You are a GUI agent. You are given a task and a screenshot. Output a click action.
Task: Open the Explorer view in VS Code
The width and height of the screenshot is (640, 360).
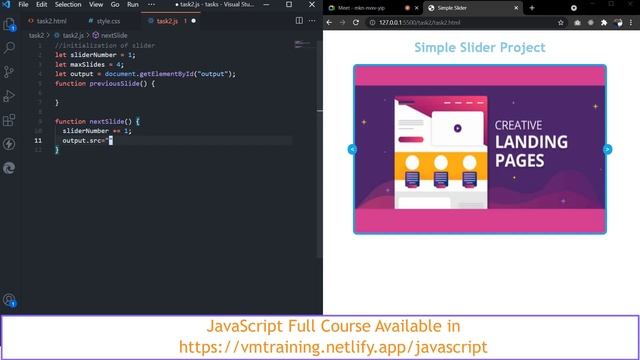click(x=9, y=24)
